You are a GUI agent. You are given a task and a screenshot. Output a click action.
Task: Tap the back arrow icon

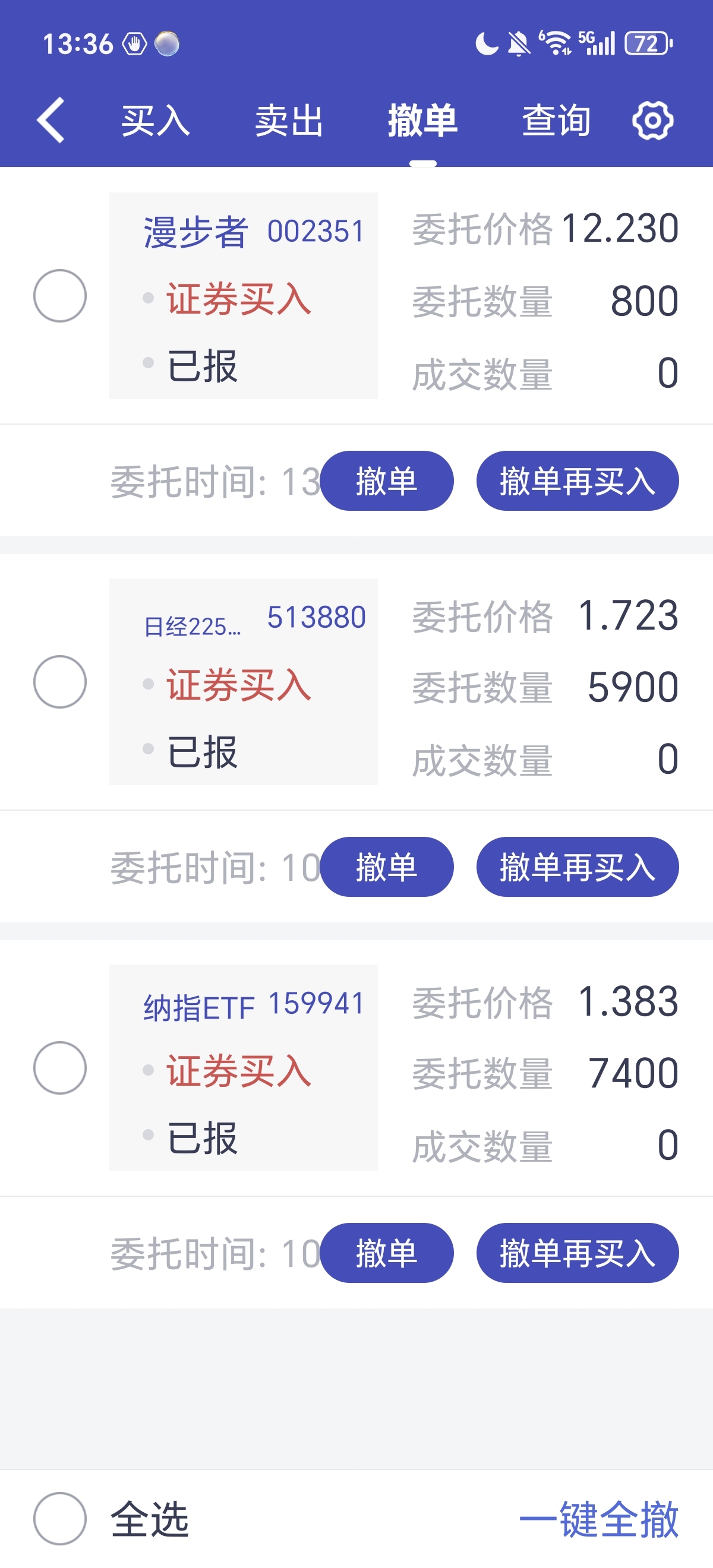pyautogui.click(x=51, y=120)
